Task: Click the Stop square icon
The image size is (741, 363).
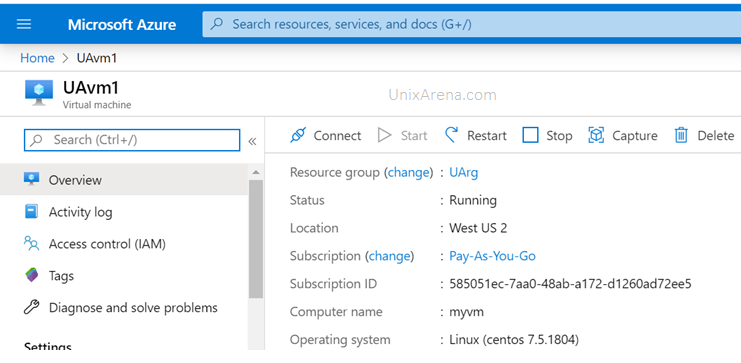Action: [530, 135]
